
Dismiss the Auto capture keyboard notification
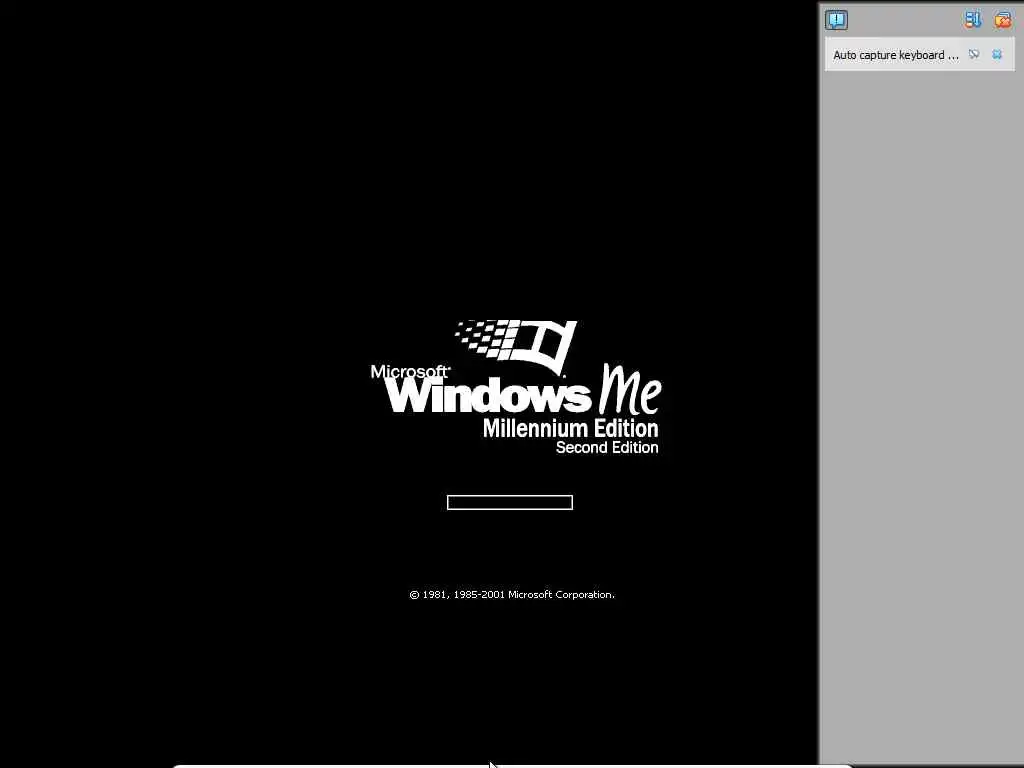pos(997,54)
